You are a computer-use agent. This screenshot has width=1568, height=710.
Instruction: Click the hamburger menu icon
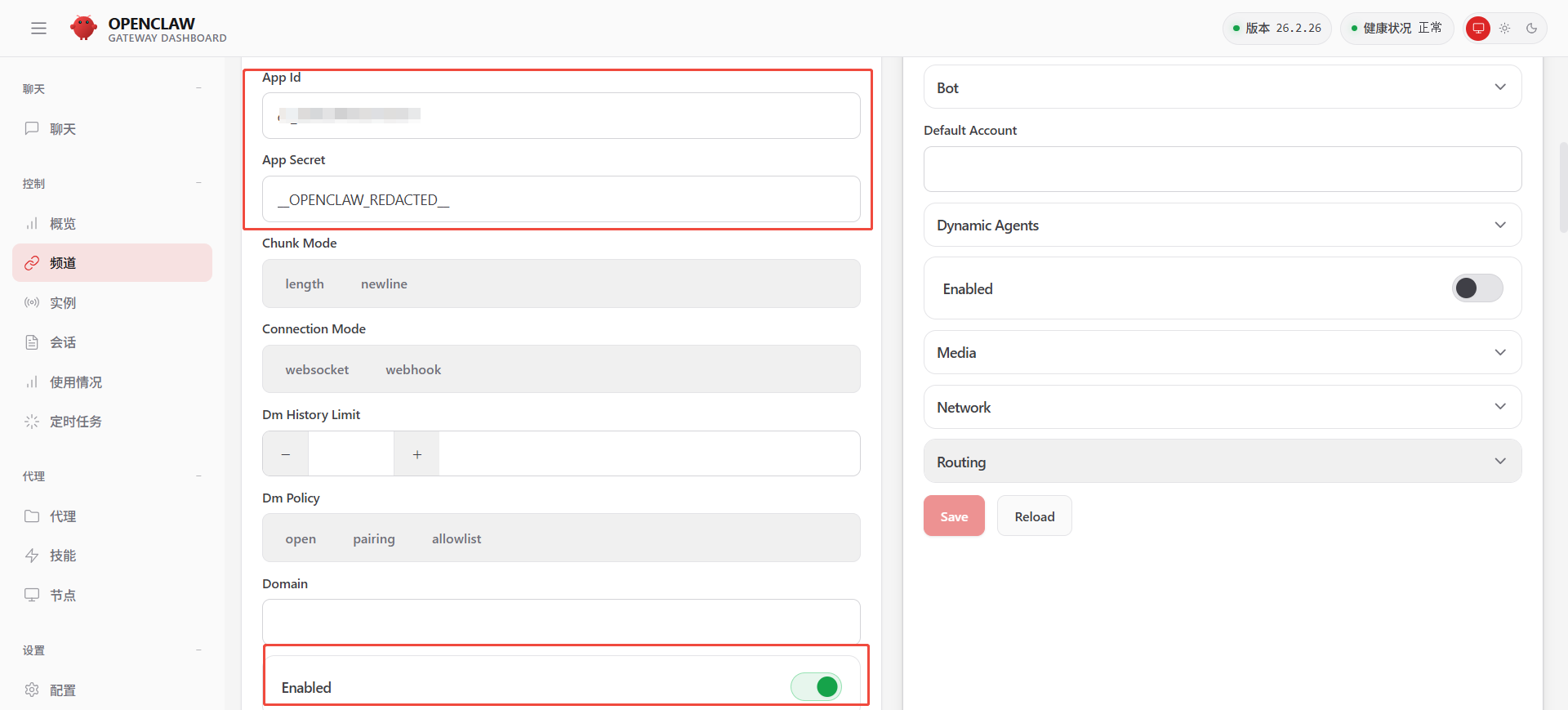pyautogui.click(x=38, y=29)
